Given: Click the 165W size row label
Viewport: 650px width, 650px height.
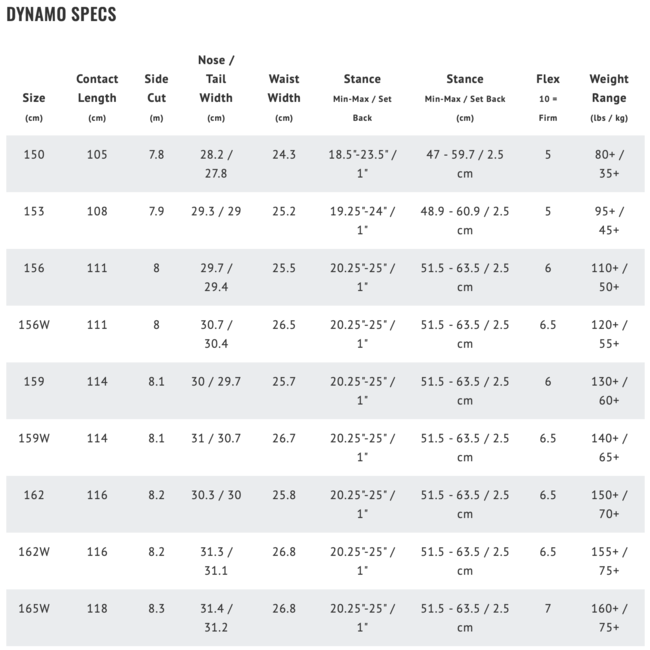Looking at the screenshot, I should pos(34,608).
